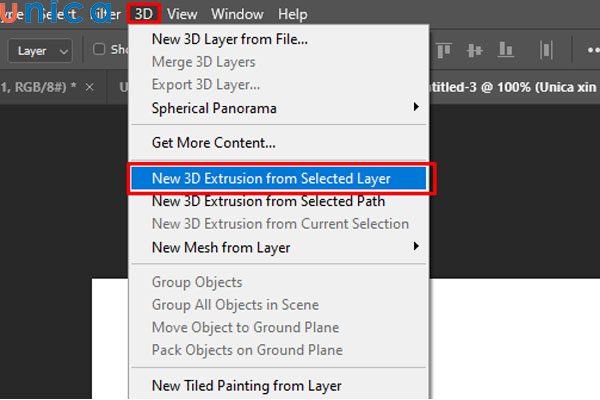The image size is (600, 400).
Task: Select New 3D Layer from File
Action: [230, 40]
